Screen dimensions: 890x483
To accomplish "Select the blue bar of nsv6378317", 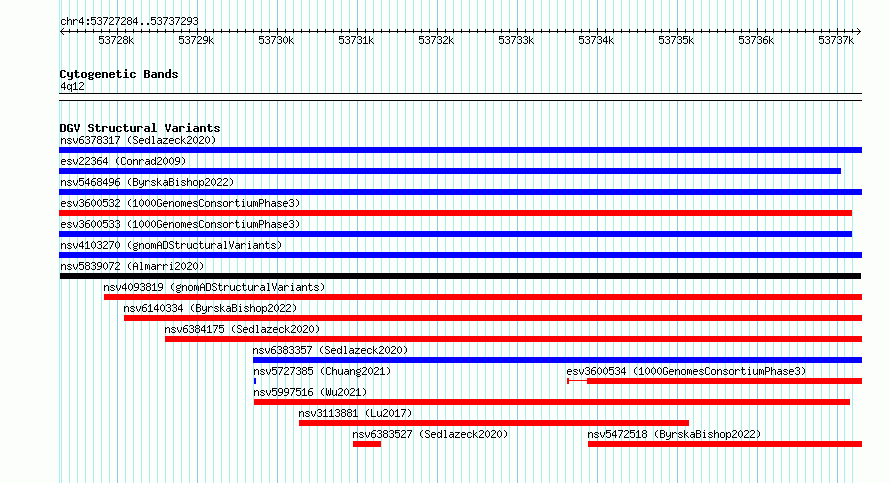I will click(460, 150).
